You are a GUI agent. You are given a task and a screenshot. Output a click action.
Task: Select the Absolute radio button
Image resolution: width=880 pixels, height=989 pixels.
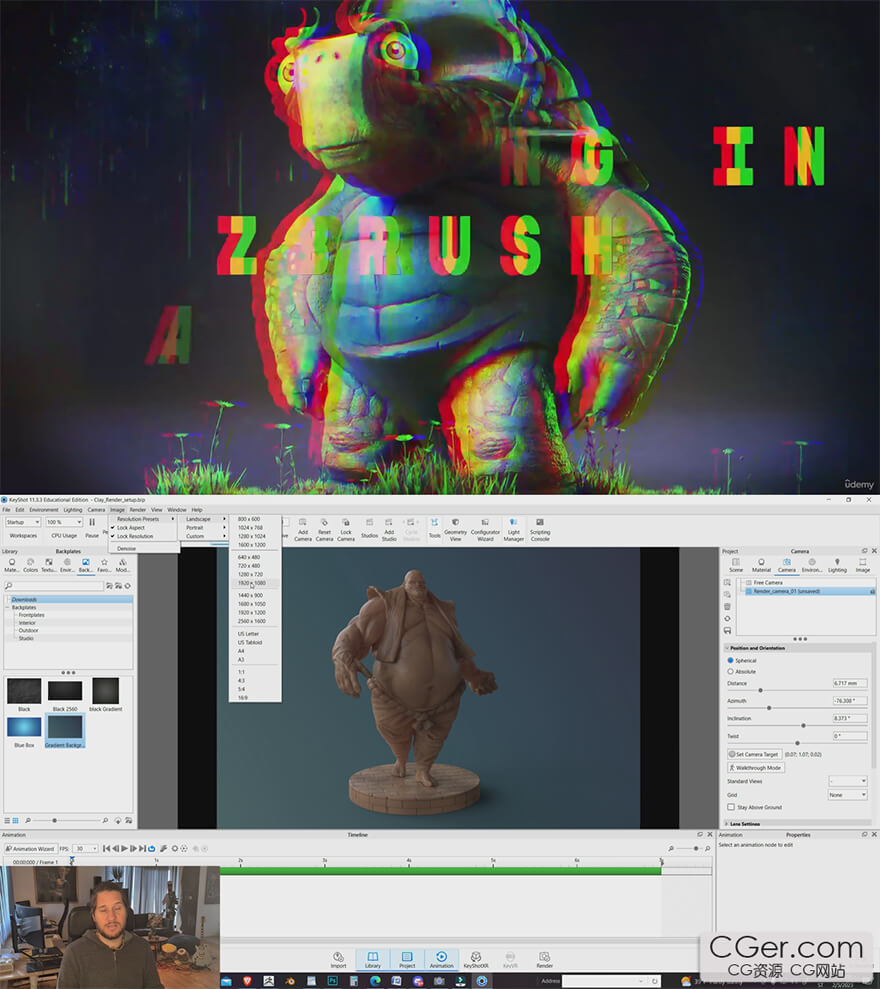click(x=730, y=671)
